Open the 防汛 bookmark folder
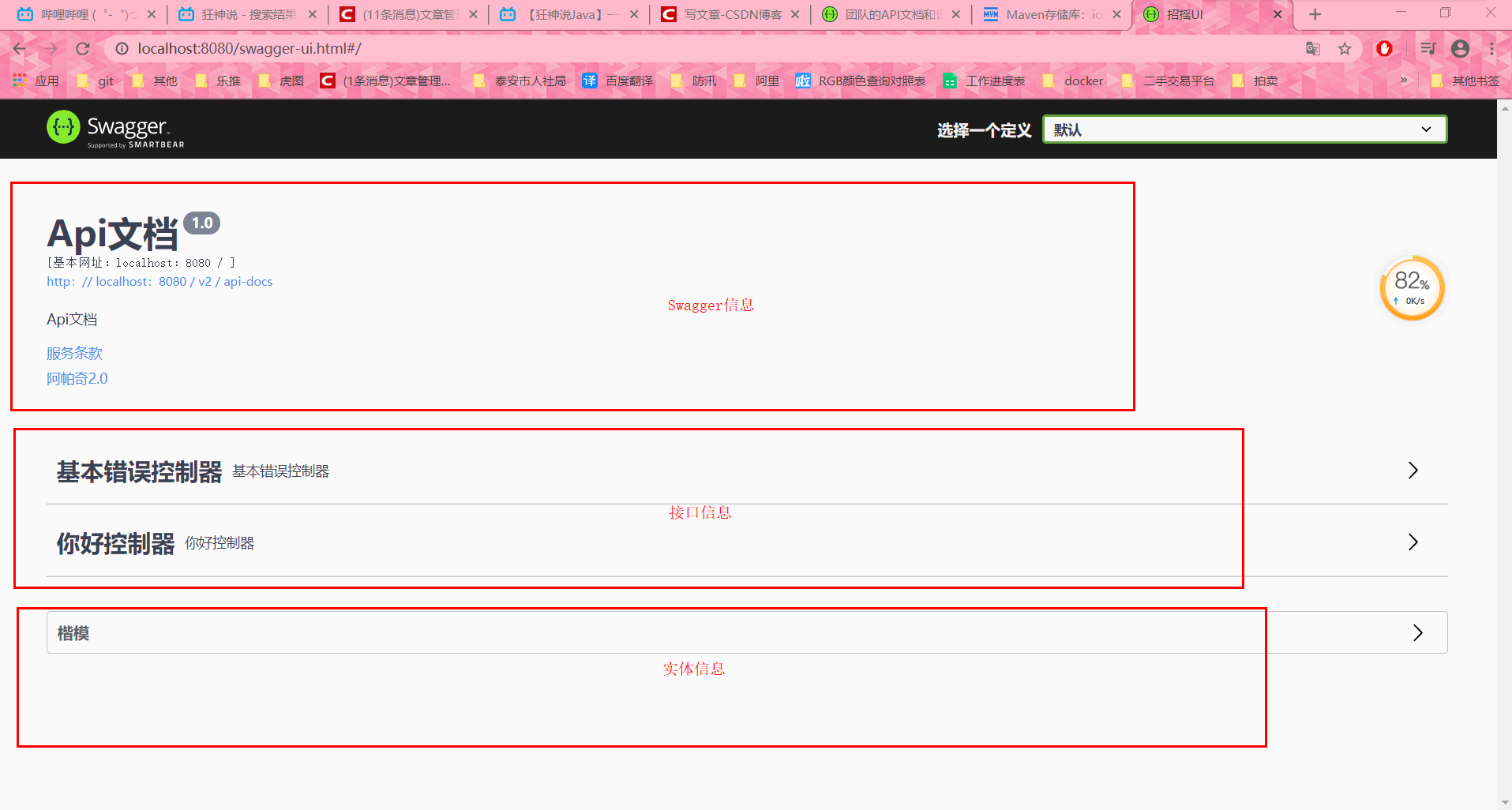Viewport: 1512px width, 810px height. click(694, 81)
